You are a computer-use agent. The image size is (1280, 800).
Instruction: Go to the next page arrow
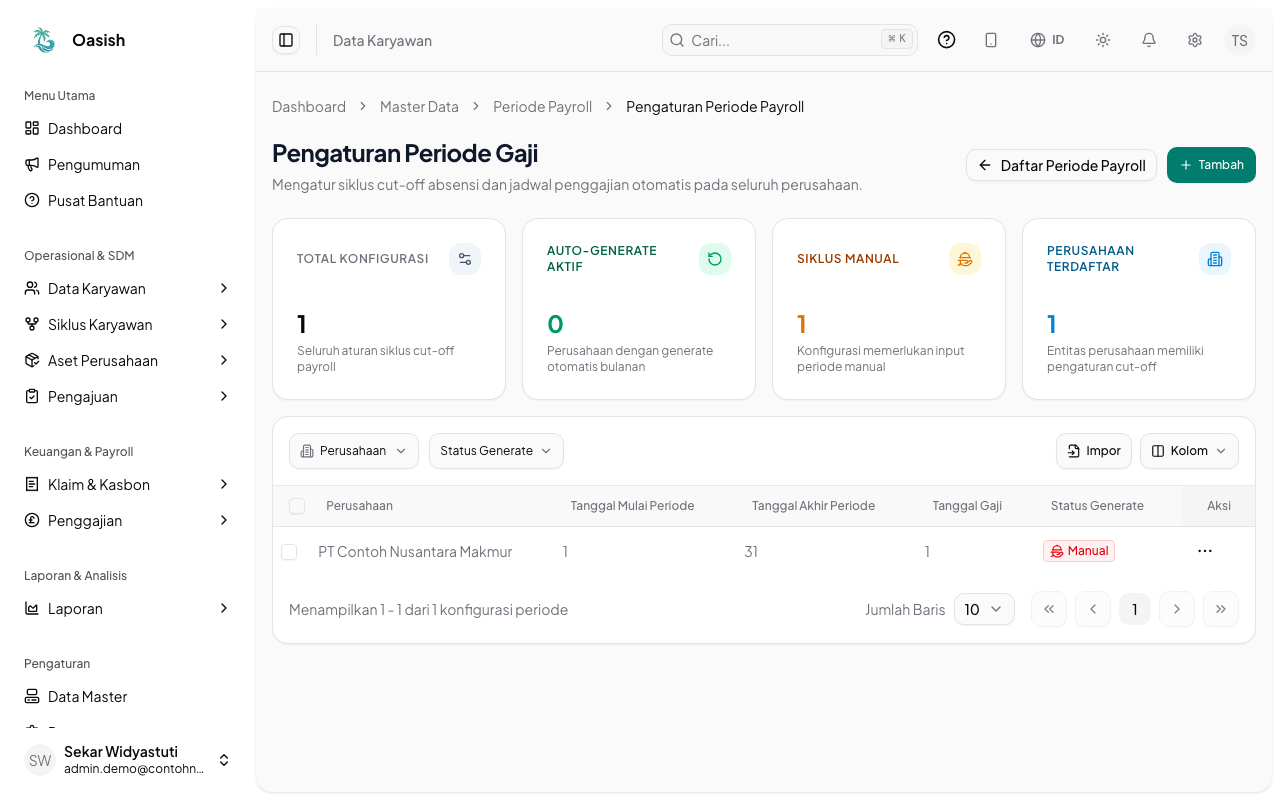1177,609
